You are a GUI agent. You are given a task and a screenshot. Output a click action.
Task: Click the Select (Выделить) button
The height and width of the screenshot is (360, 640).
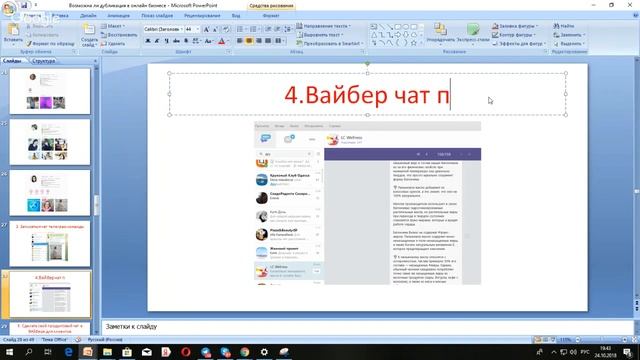[569, 43]
